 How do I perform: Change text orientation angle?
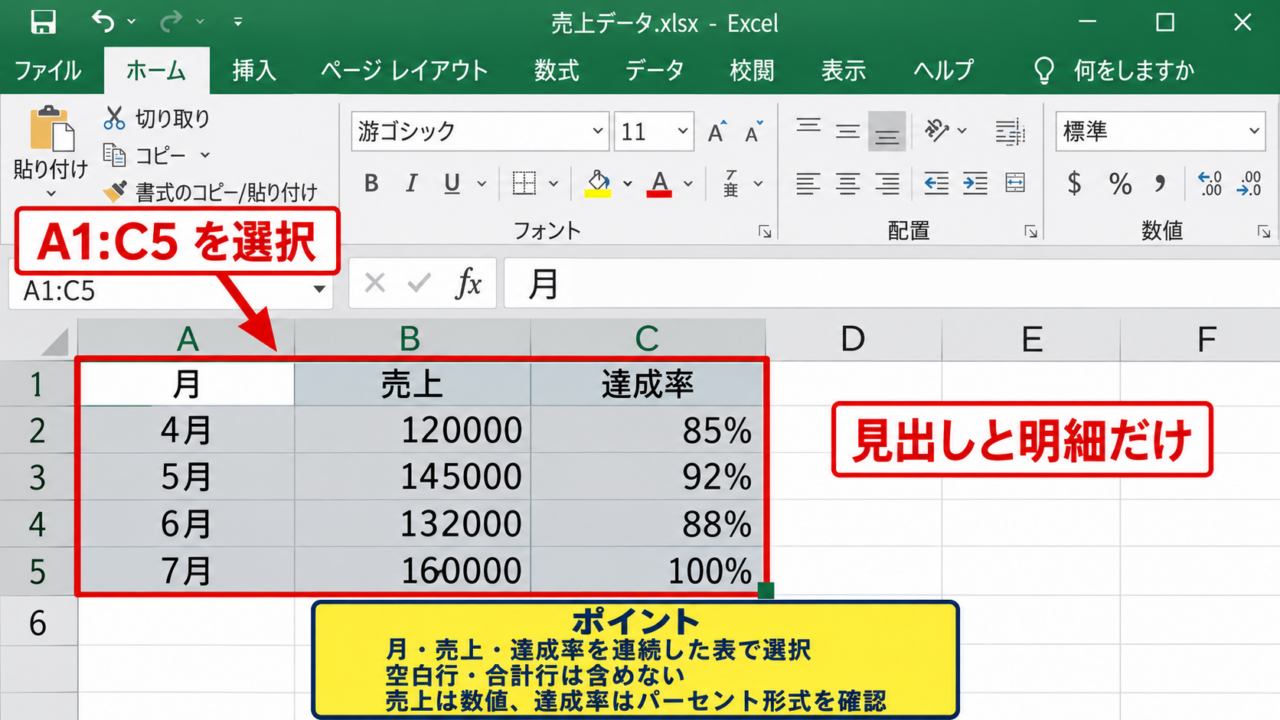click(936, 130)
